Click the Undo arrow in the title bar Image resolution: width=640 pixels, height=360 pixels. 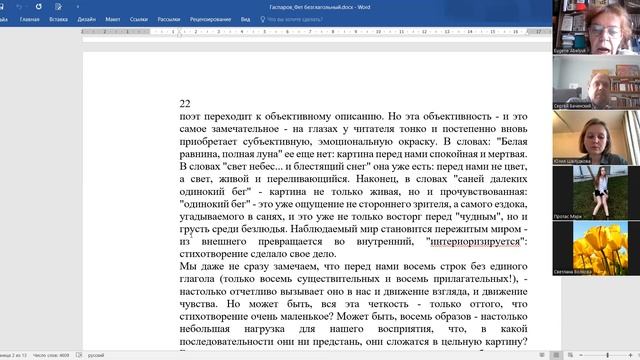(19, 7)
